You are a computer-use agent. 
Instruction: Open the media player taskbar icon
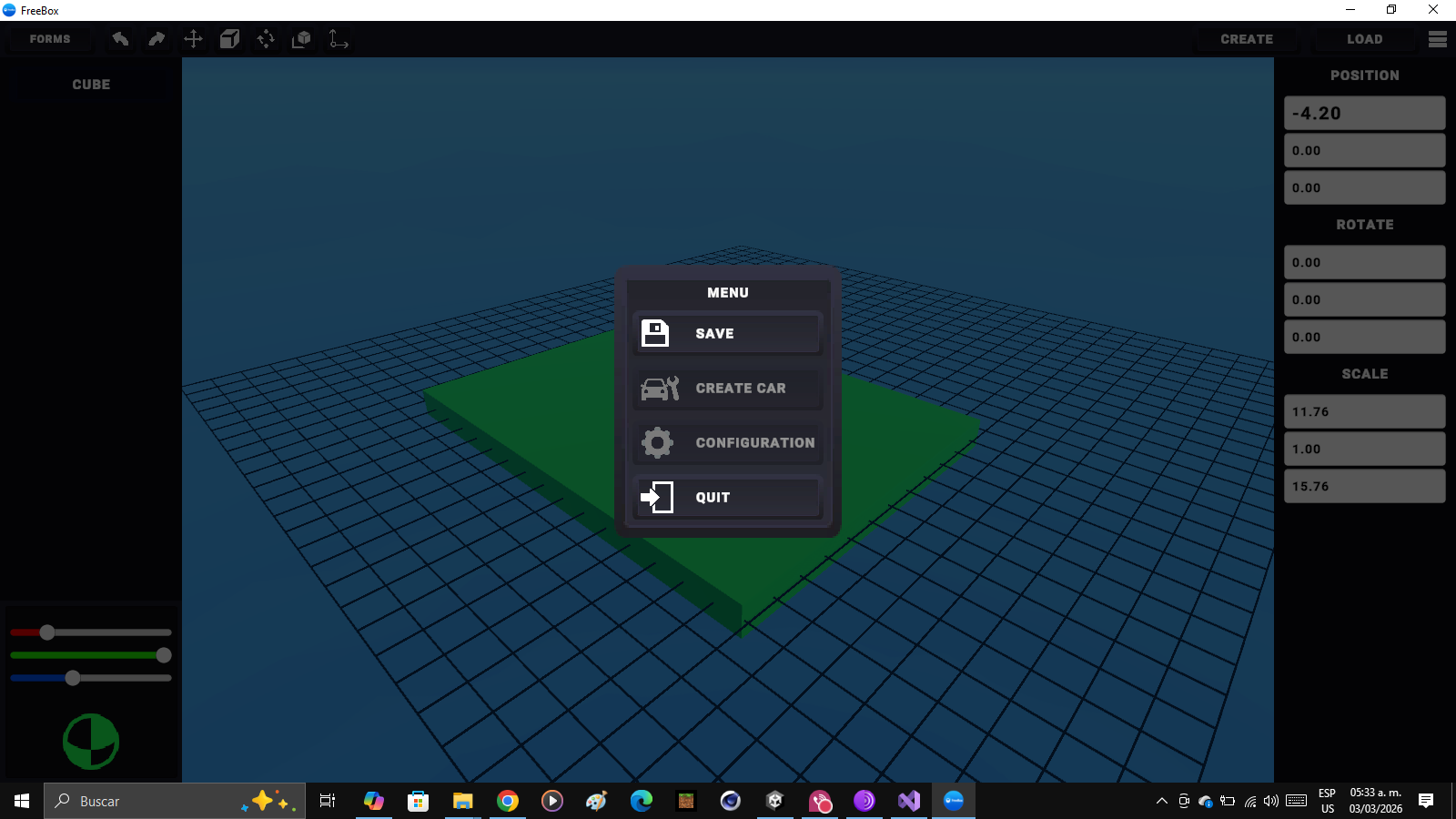552,801
